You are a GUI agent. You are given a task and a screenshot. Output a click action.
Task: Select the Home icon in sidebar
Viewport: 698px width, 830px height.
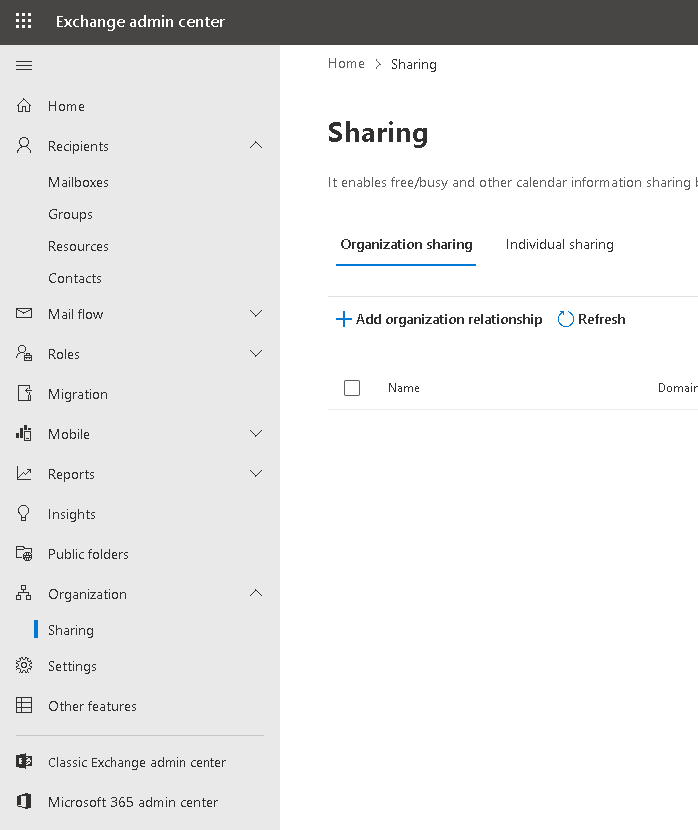pyautogui.click(x=23, y=105)
